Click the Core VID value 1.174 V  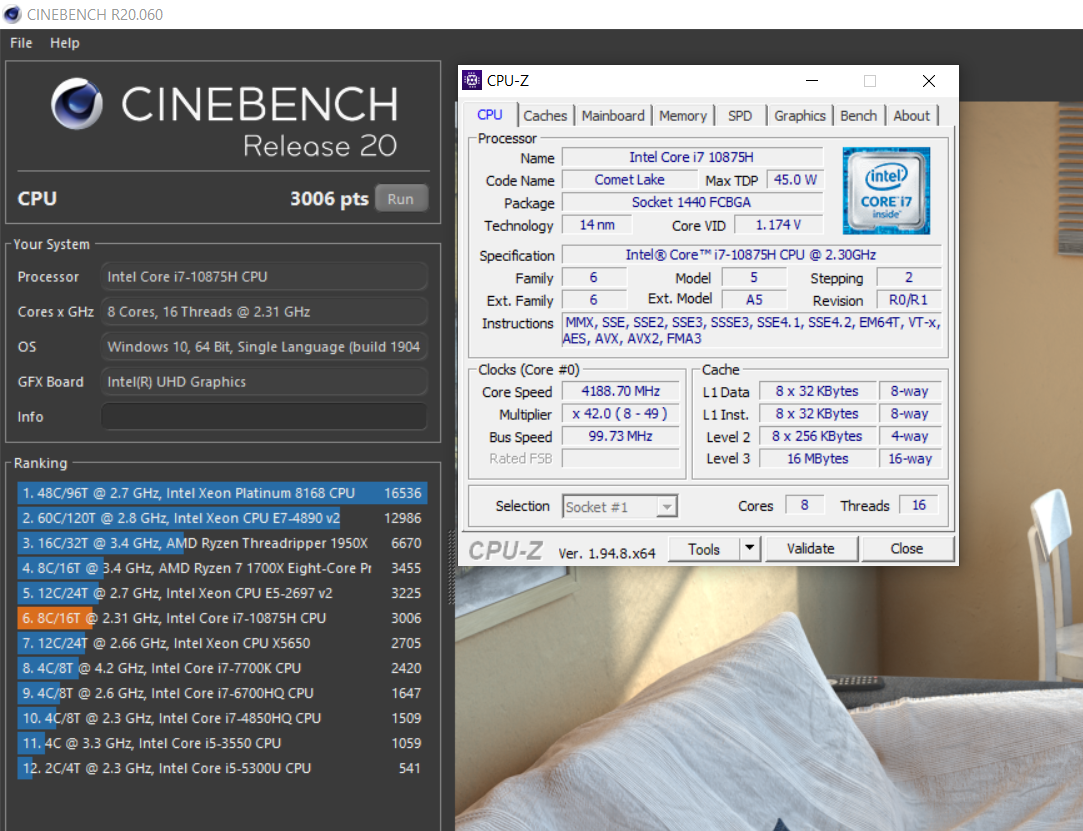pyautogui.click(x=778, y=225)
